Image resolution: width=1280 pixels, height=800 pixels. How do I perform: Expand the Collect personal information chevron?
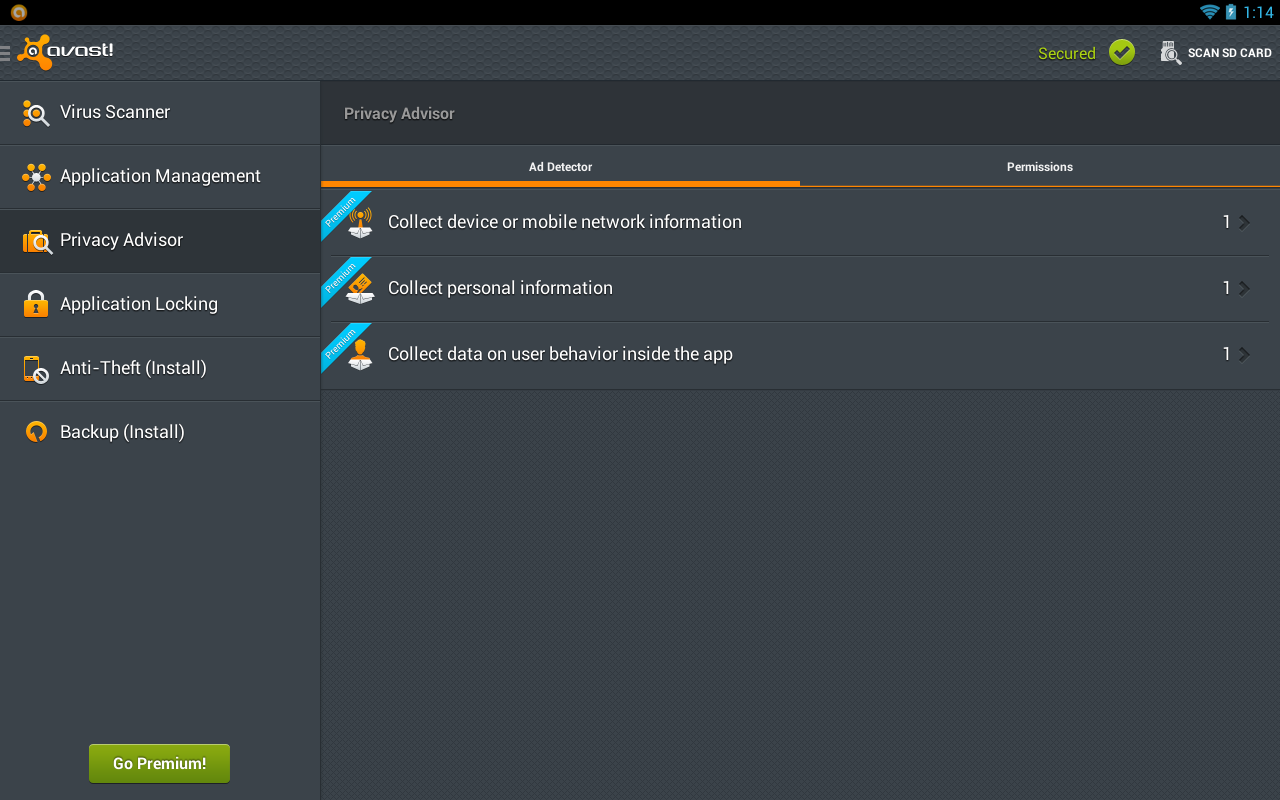[x=1244, y=288]
